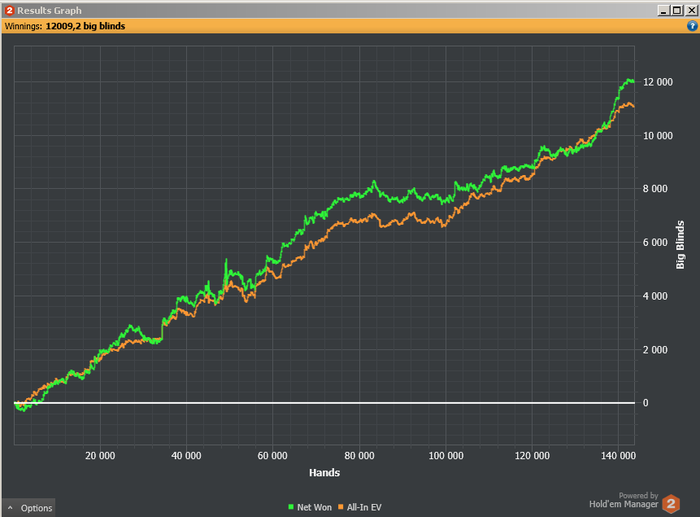Screen dimensions: 700x517
Task: Click the 8 000 y-axis label
Action: [655, 188]
